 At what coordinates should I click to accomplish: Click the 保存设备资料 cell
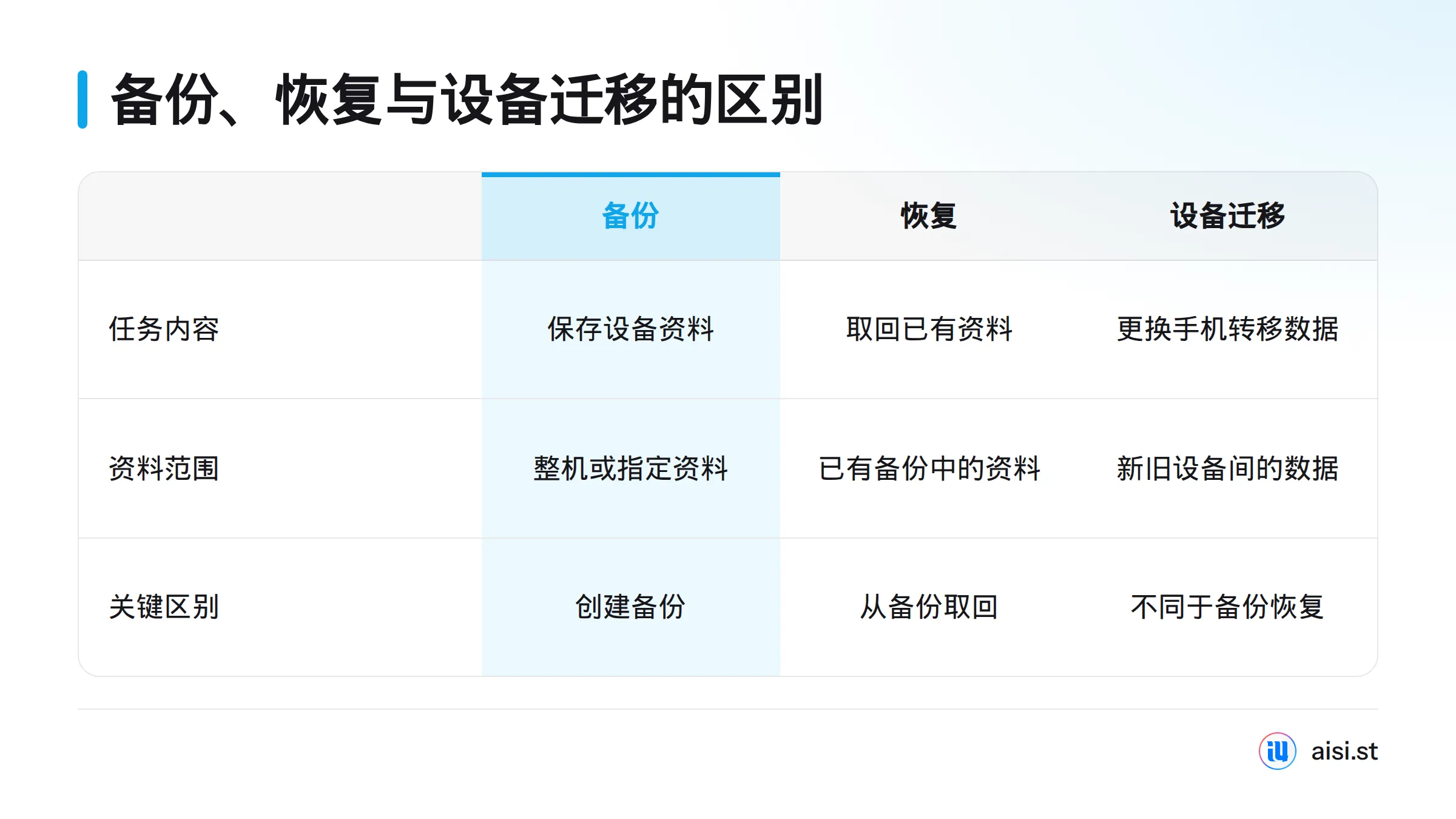tap(630, 329)
